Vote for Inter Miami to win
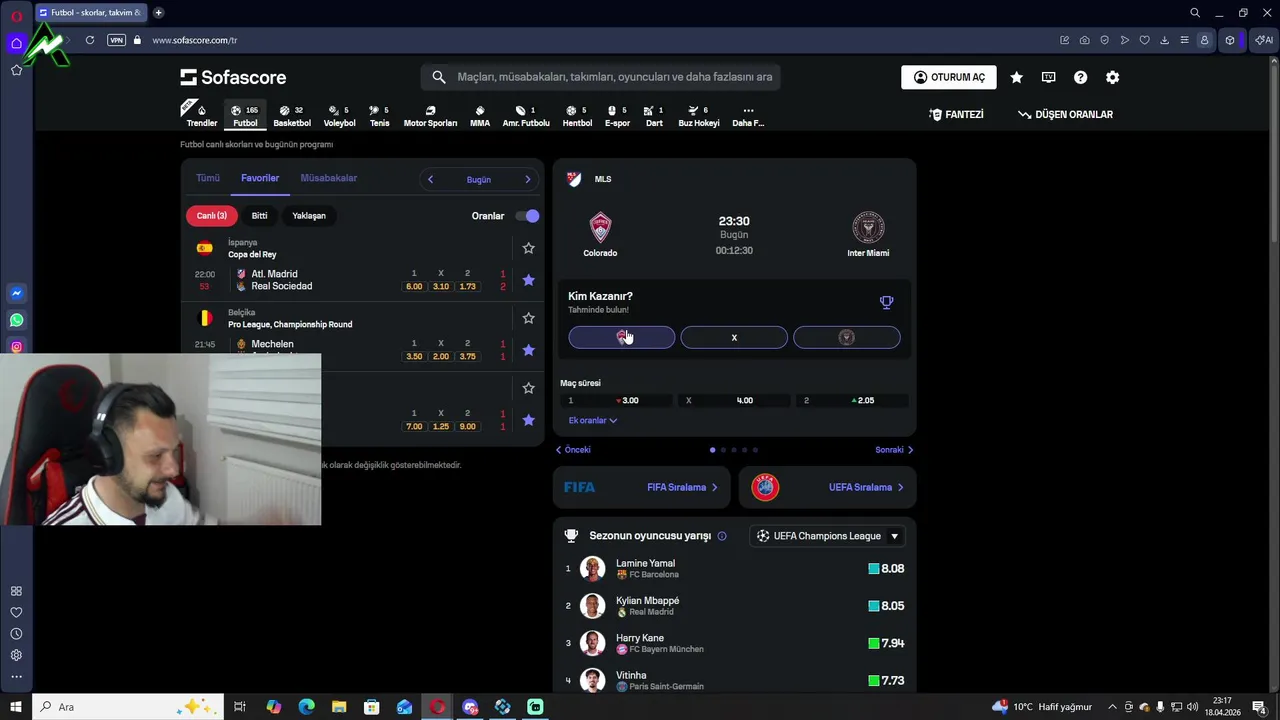 pyautogui.click(x=846, y=338)
